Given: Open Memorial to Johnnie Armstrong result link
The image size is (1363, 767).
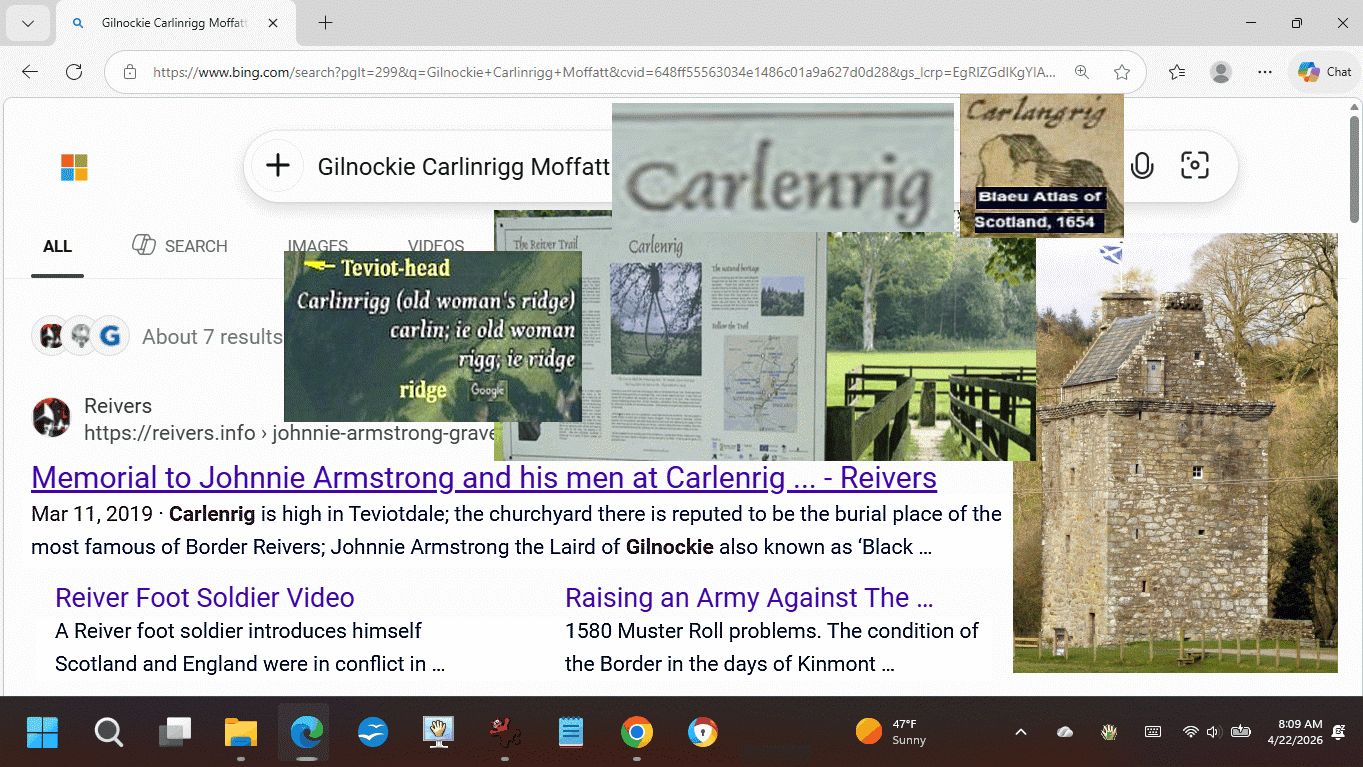Looking at the screenshot, I should [483, 478].
